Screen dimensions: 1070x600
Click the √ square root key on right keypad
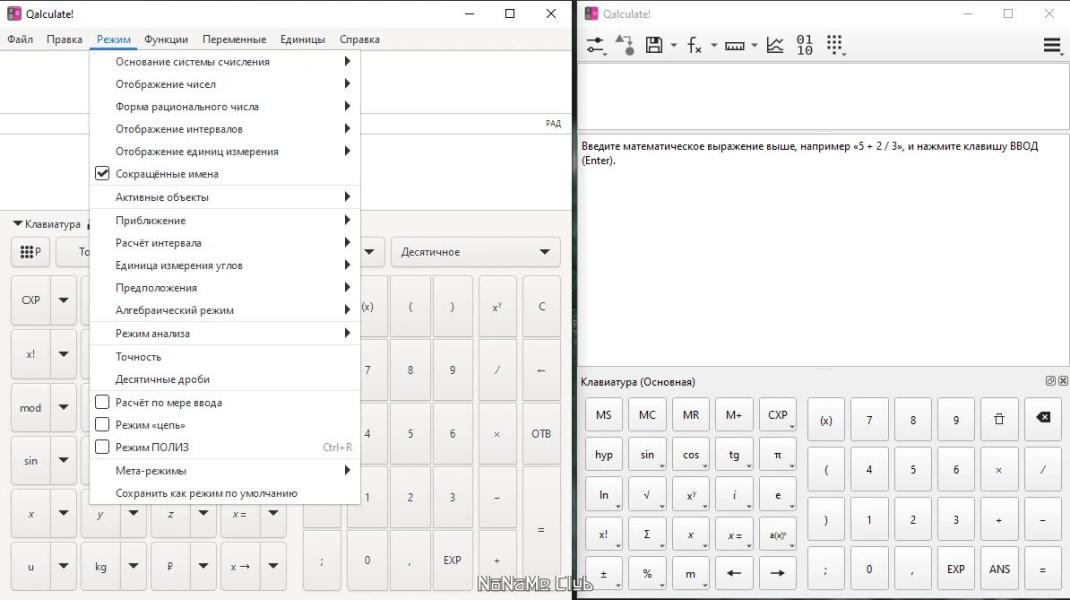[647, 494]
